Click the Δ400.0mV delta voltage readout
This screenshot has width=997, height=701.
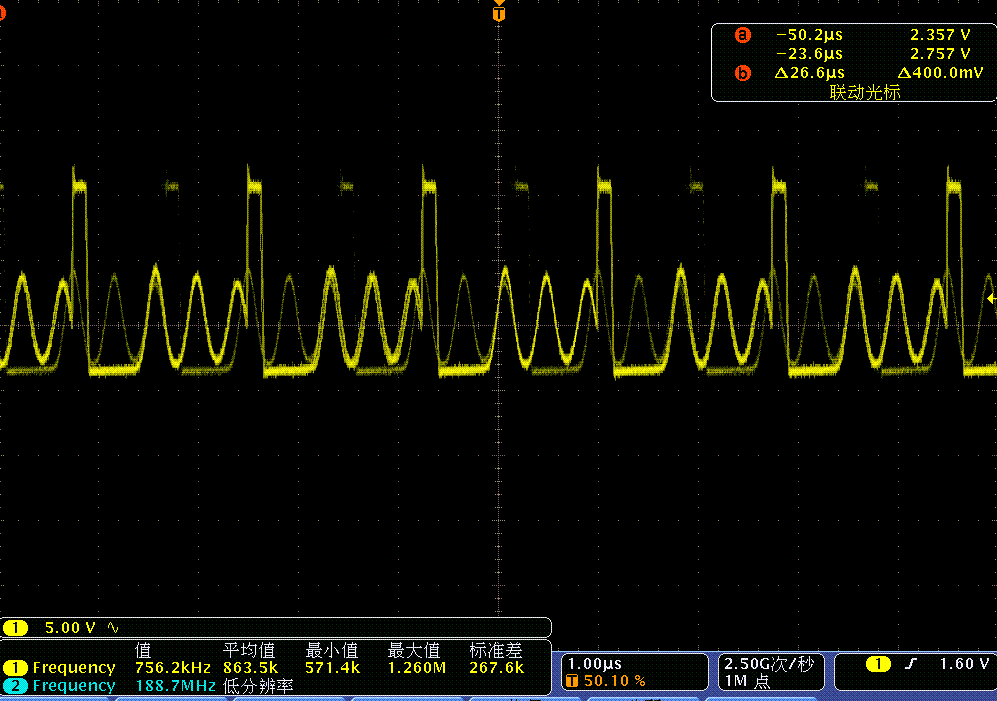coord(940,73)
